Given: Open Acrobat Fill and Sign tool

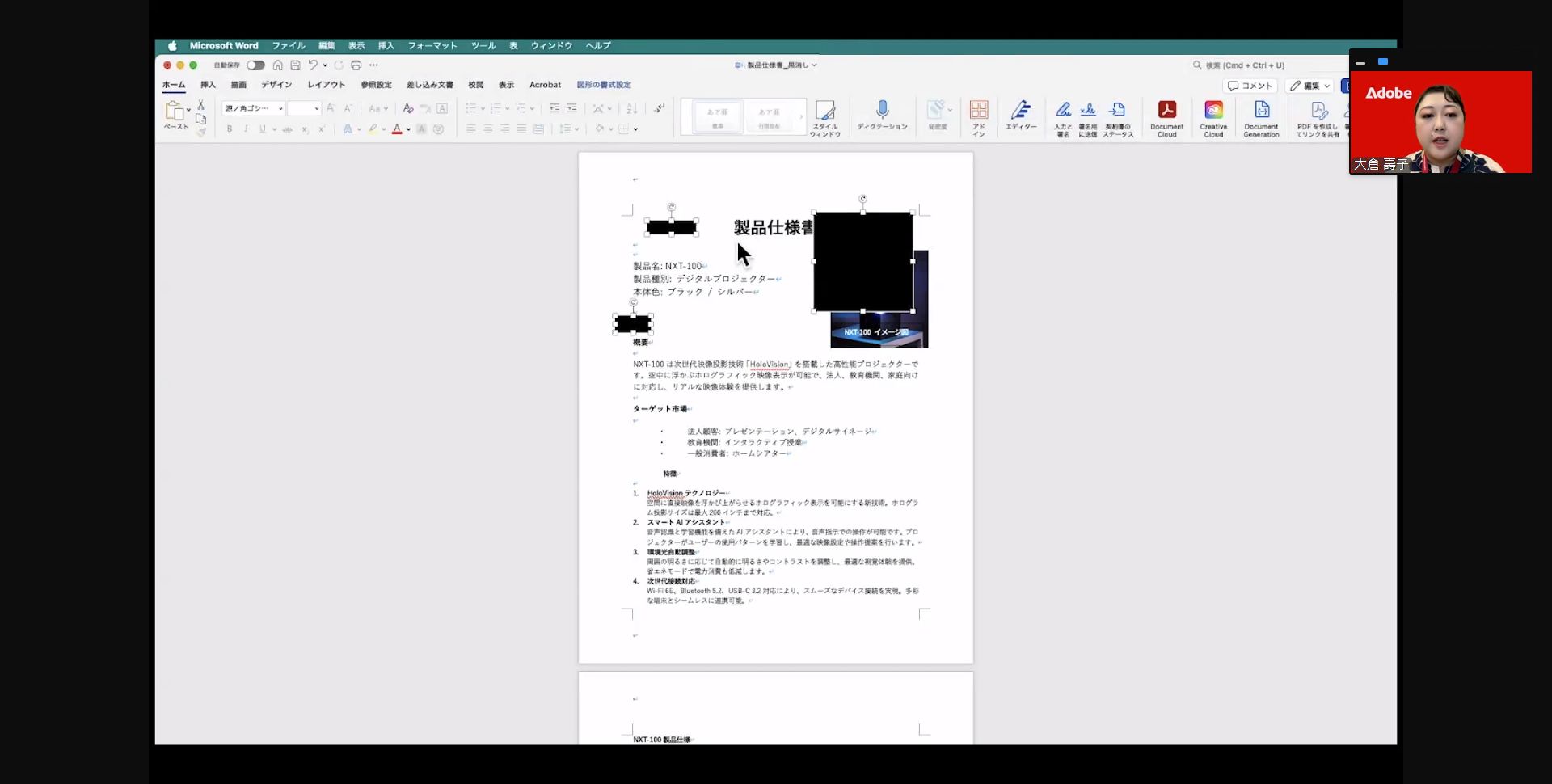Looking at the screenshot, I should pos(1063,118).
